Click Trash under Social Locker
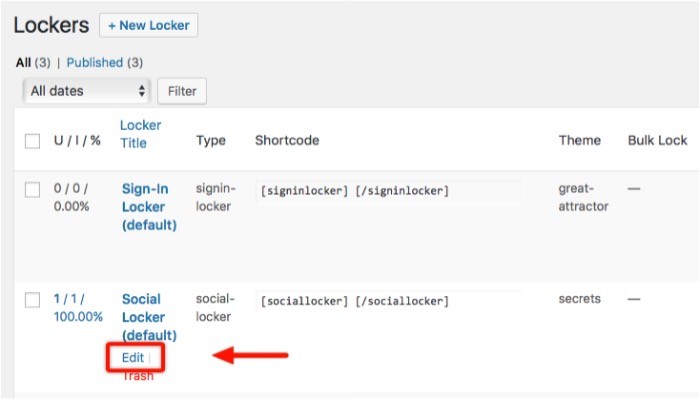 click(137, 376)
